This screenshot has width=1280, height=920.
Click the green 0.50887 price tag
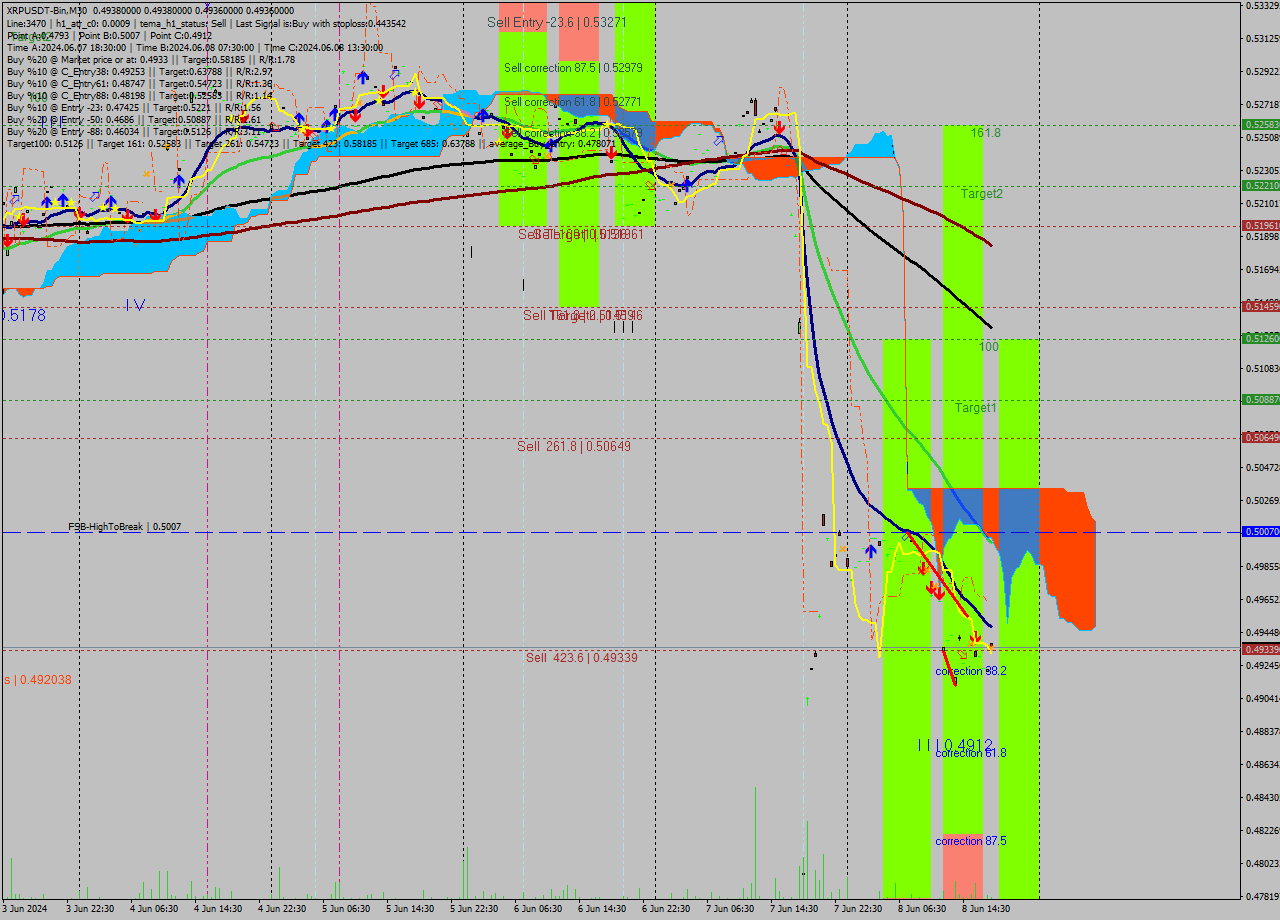click(x=1261, y=400)
